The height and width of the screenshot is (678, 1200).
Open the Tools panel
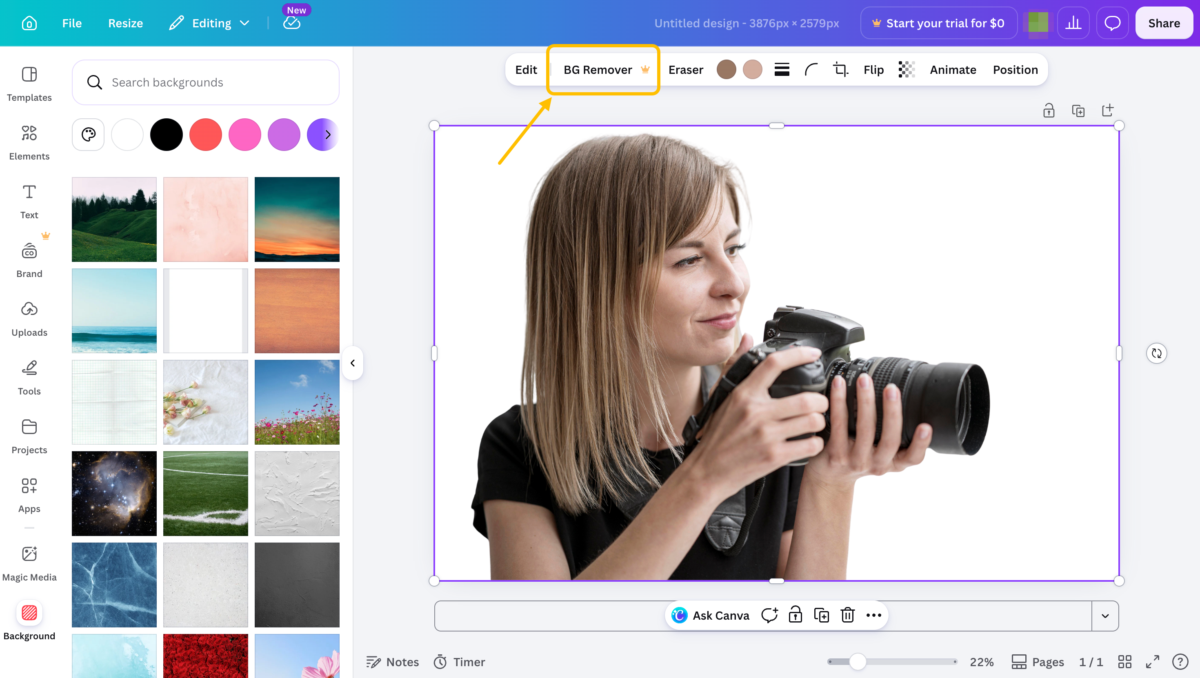pyautogui.click(x=29, y=377)
